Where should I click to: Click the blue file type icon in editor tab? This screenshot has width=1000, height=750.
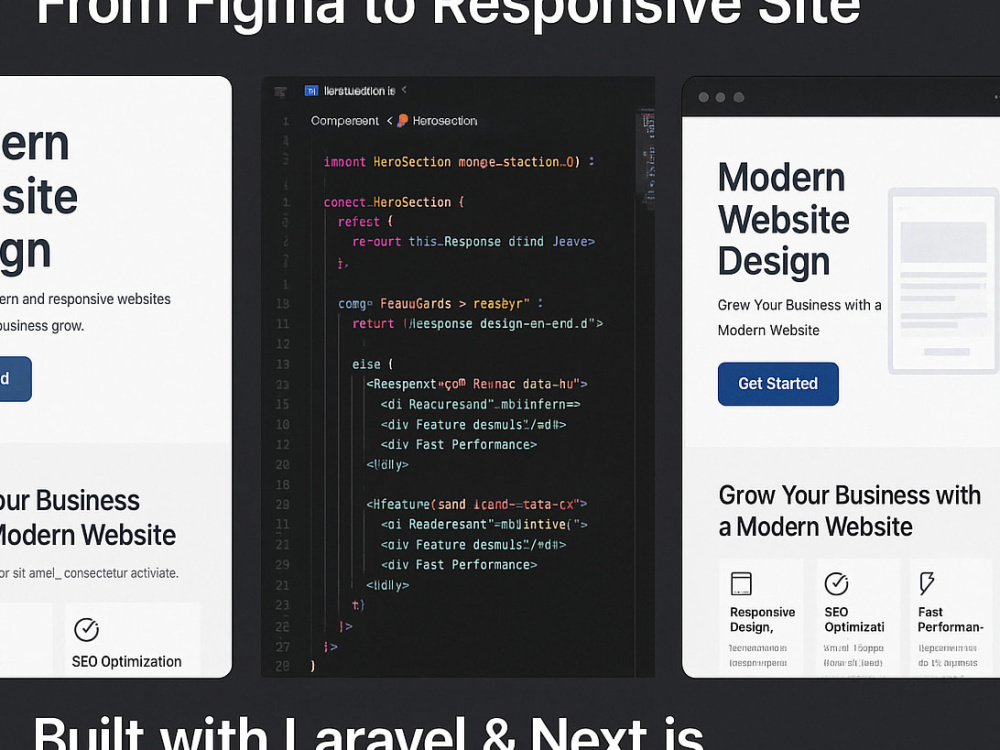tap(311, 91)
